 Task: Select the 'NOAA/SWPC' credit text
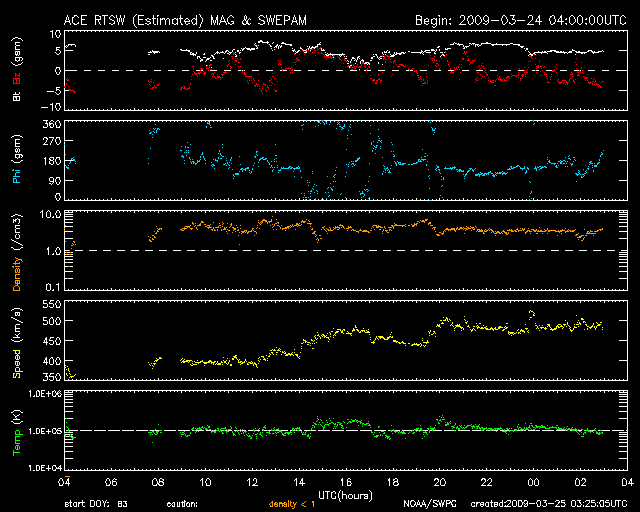click(x=430, y=504)
